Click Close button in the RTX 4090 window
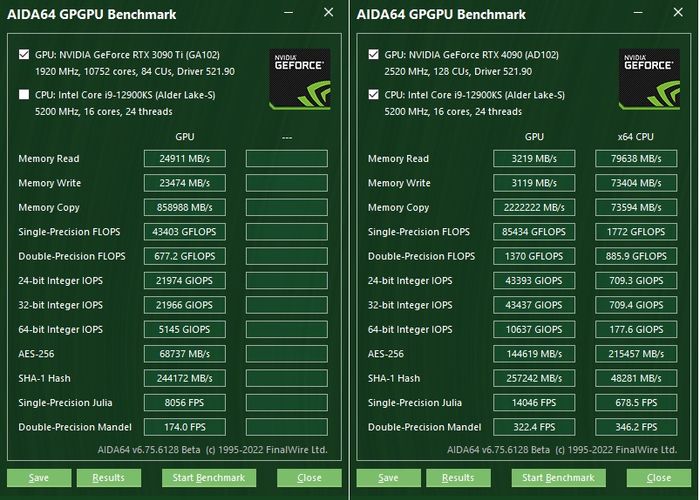Viewport: 700px width, 500px height. pos(659,478)
